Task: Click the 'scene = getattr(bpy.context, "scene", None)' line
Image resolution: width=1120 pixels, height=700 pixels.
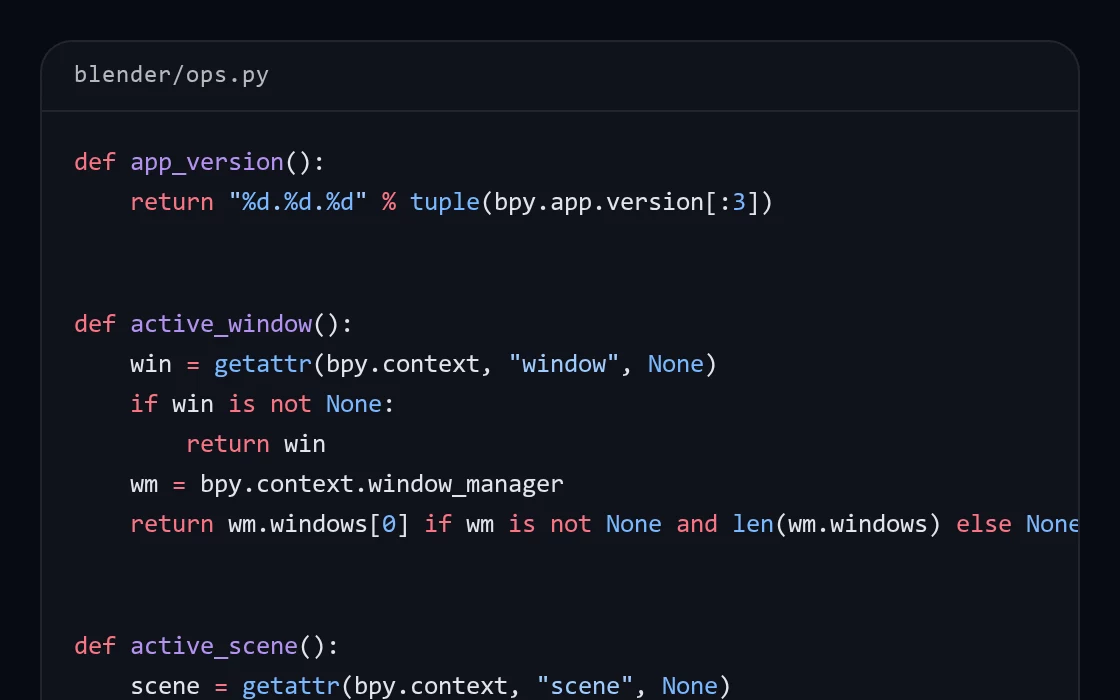Action: pyautogui.click(x=431, y=686)
